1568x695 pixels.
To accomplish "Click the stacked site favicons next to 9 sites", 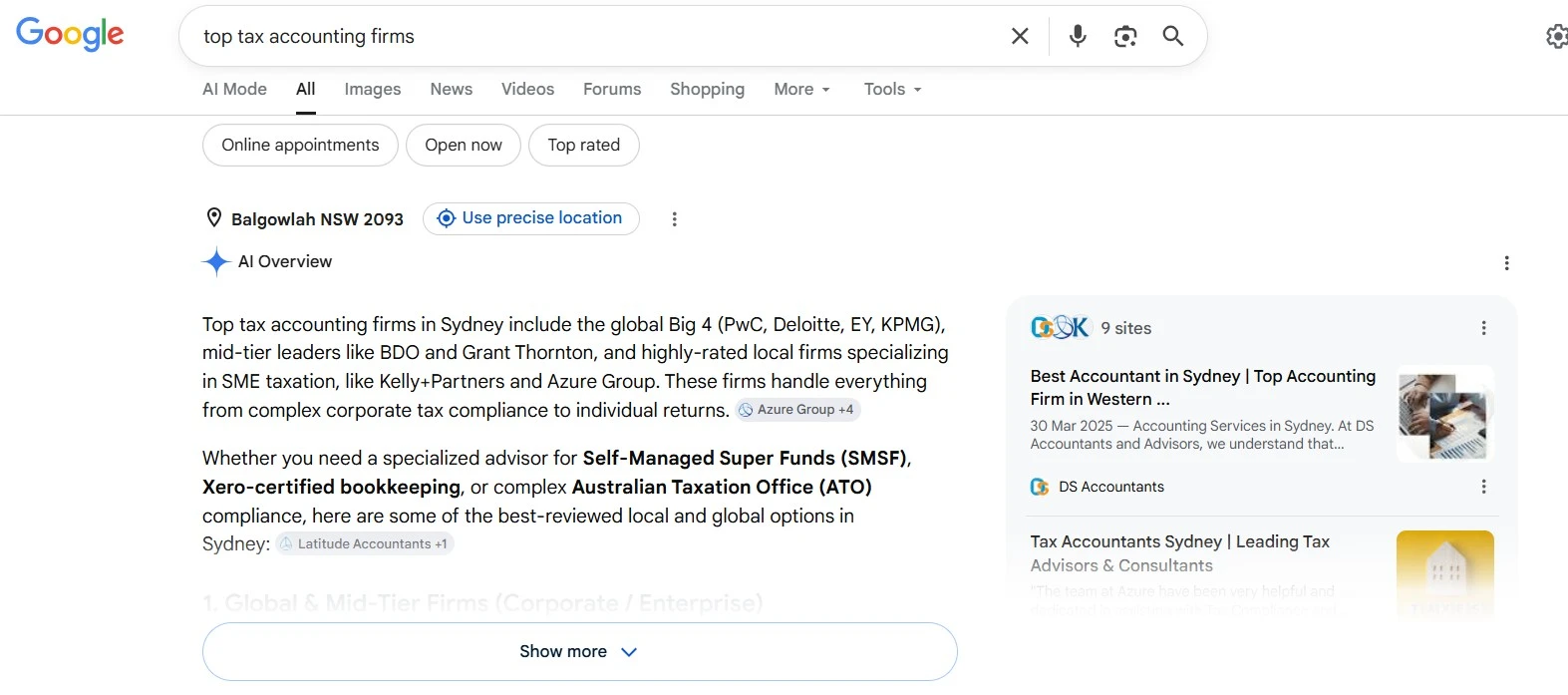I will 1060,327.
